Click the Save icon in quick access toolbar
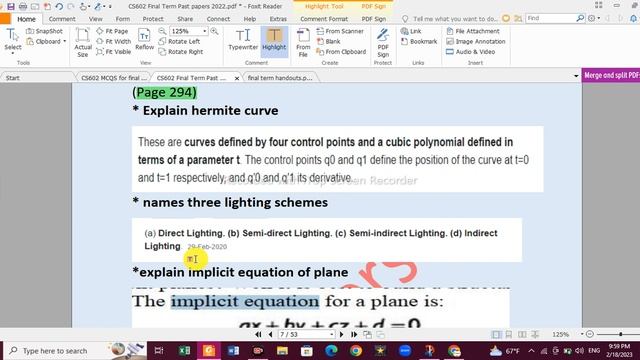Viewport: 640px width, 360px height. [x=11, y=7]
